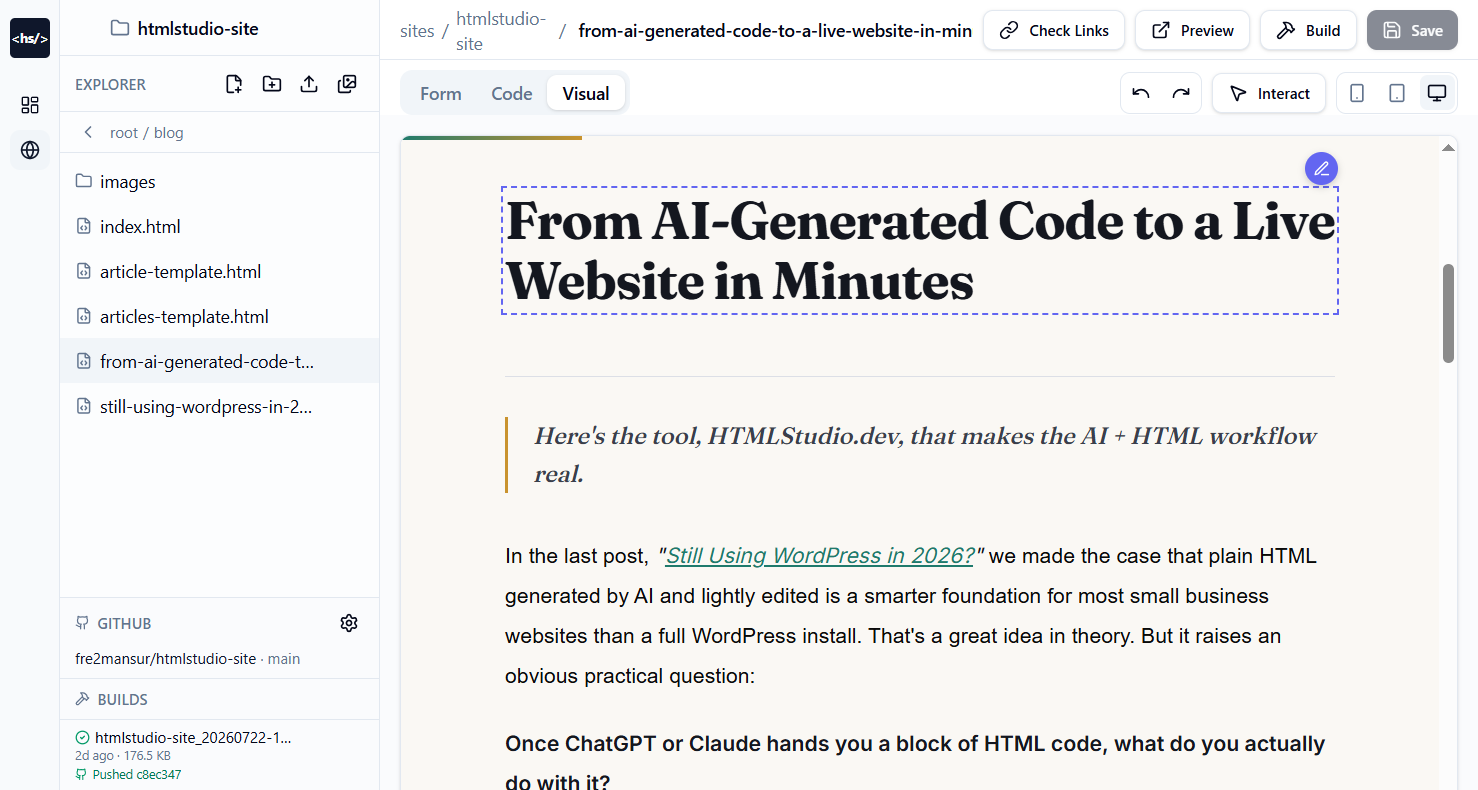Open article-template.html file
The width and height of the screenshot is (1478, 790).
[219, 271]
